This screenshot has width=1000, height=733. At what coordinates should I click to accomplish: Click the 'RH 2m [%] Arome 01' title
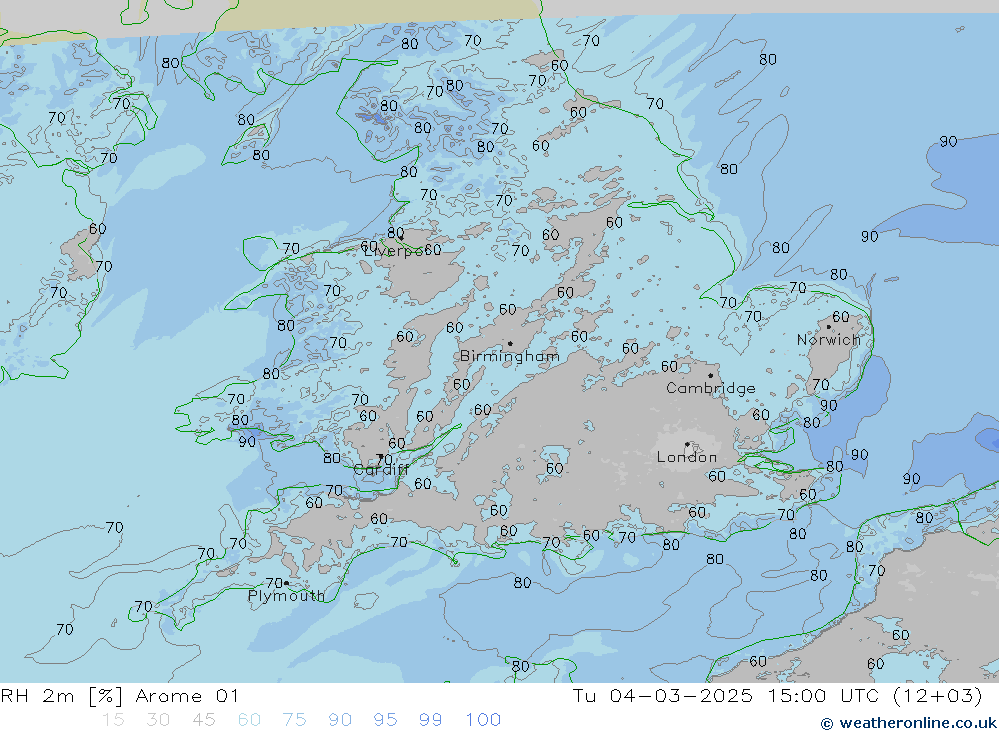[x=120, y=695]
